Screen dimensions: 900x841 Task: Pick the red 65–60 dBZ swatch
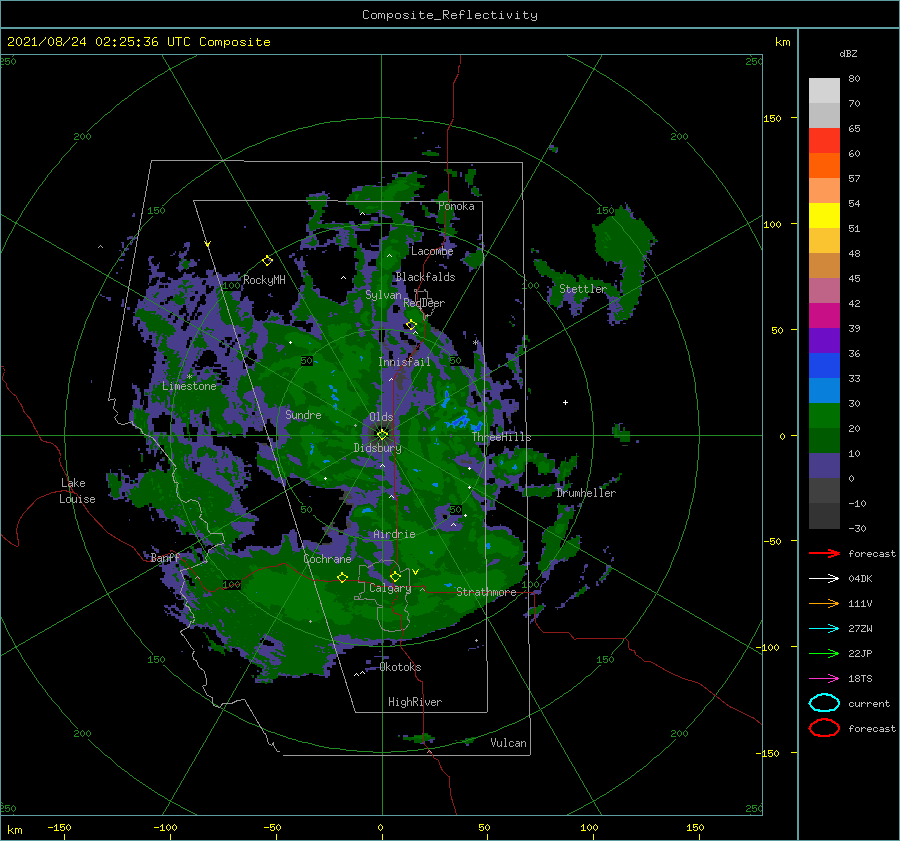click(824, 141)
